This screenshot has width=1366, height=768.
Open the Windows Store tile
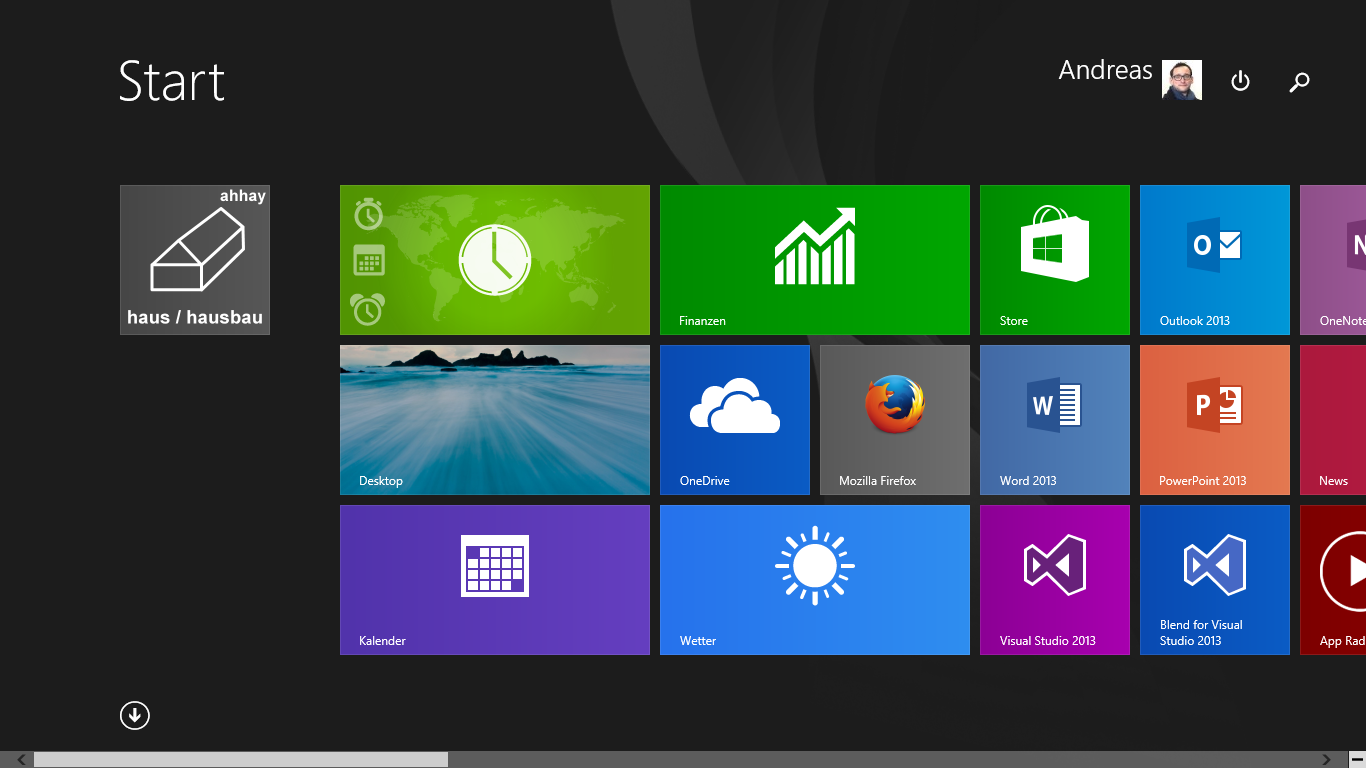(1055, 260)
